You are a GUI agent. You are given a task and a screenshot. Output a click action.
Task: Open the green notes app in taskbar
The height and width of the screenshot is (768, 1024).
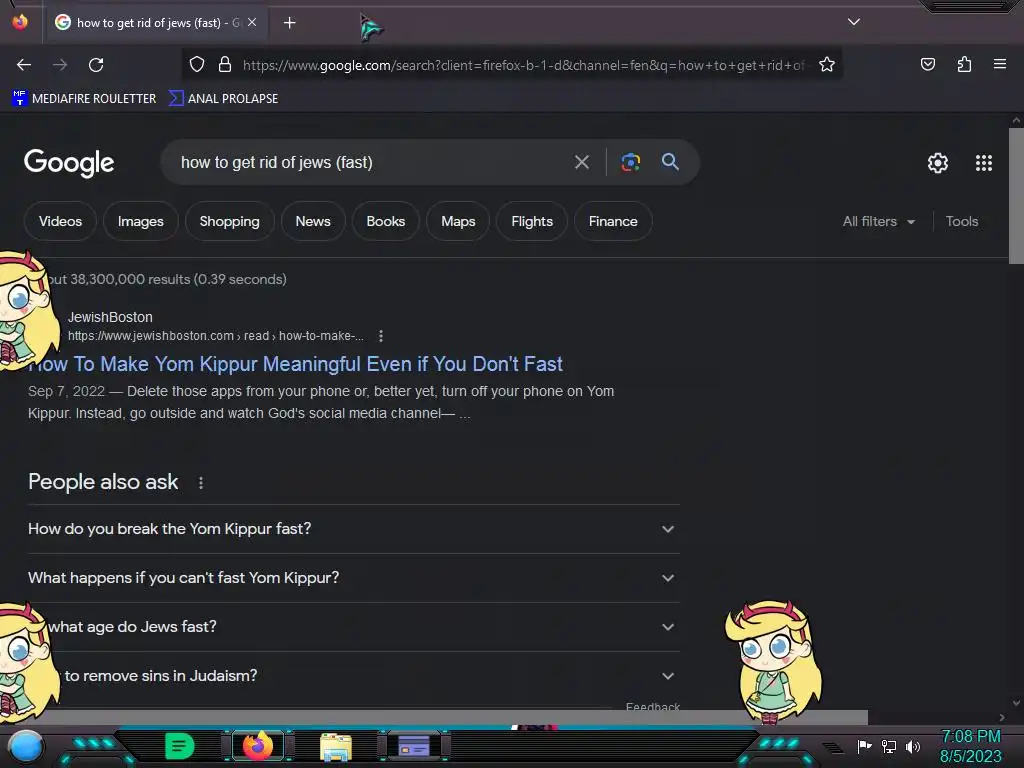pos(180,746)
